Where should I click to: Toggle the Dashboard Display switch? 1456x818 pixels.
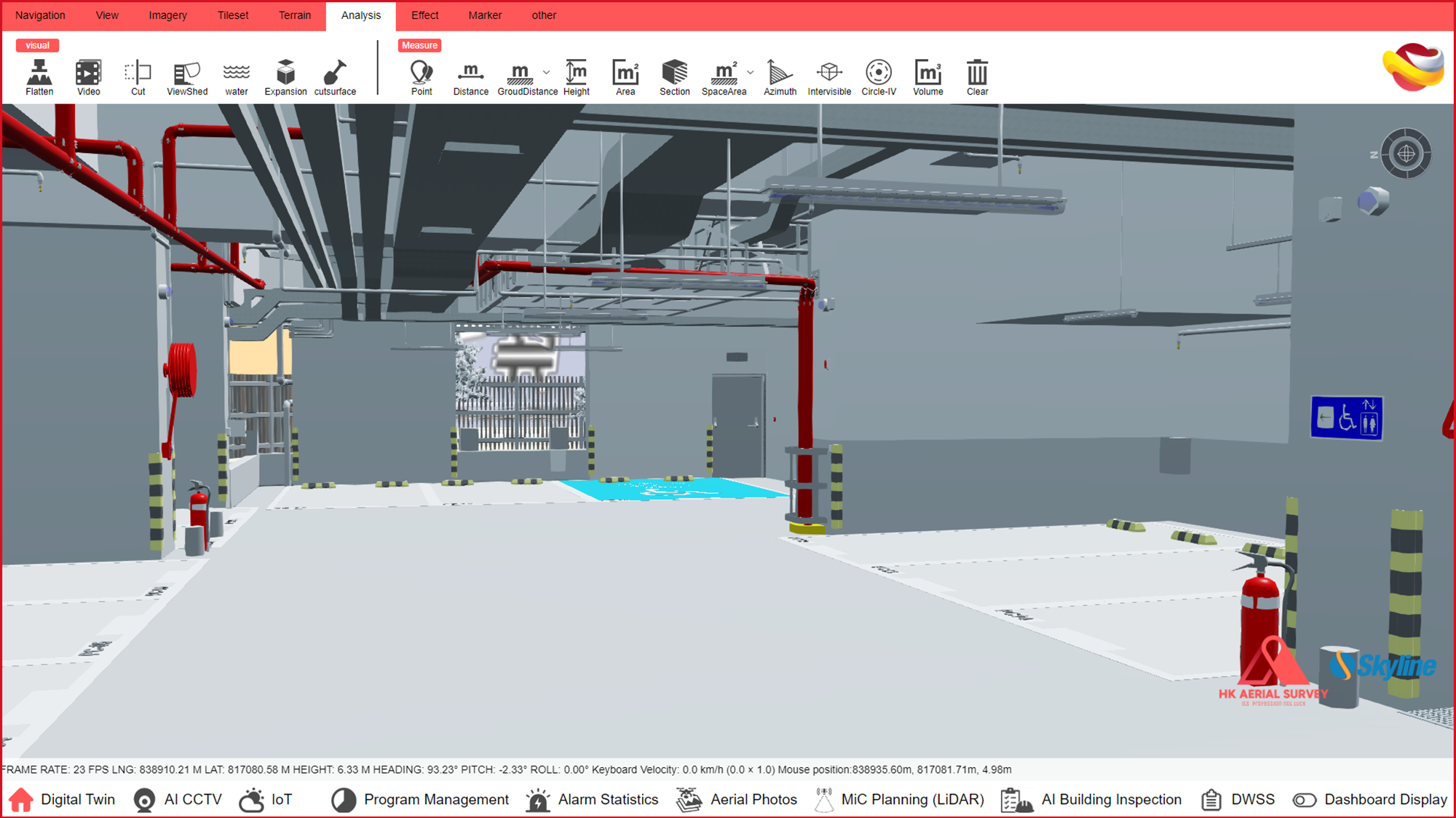(1305, 800)
